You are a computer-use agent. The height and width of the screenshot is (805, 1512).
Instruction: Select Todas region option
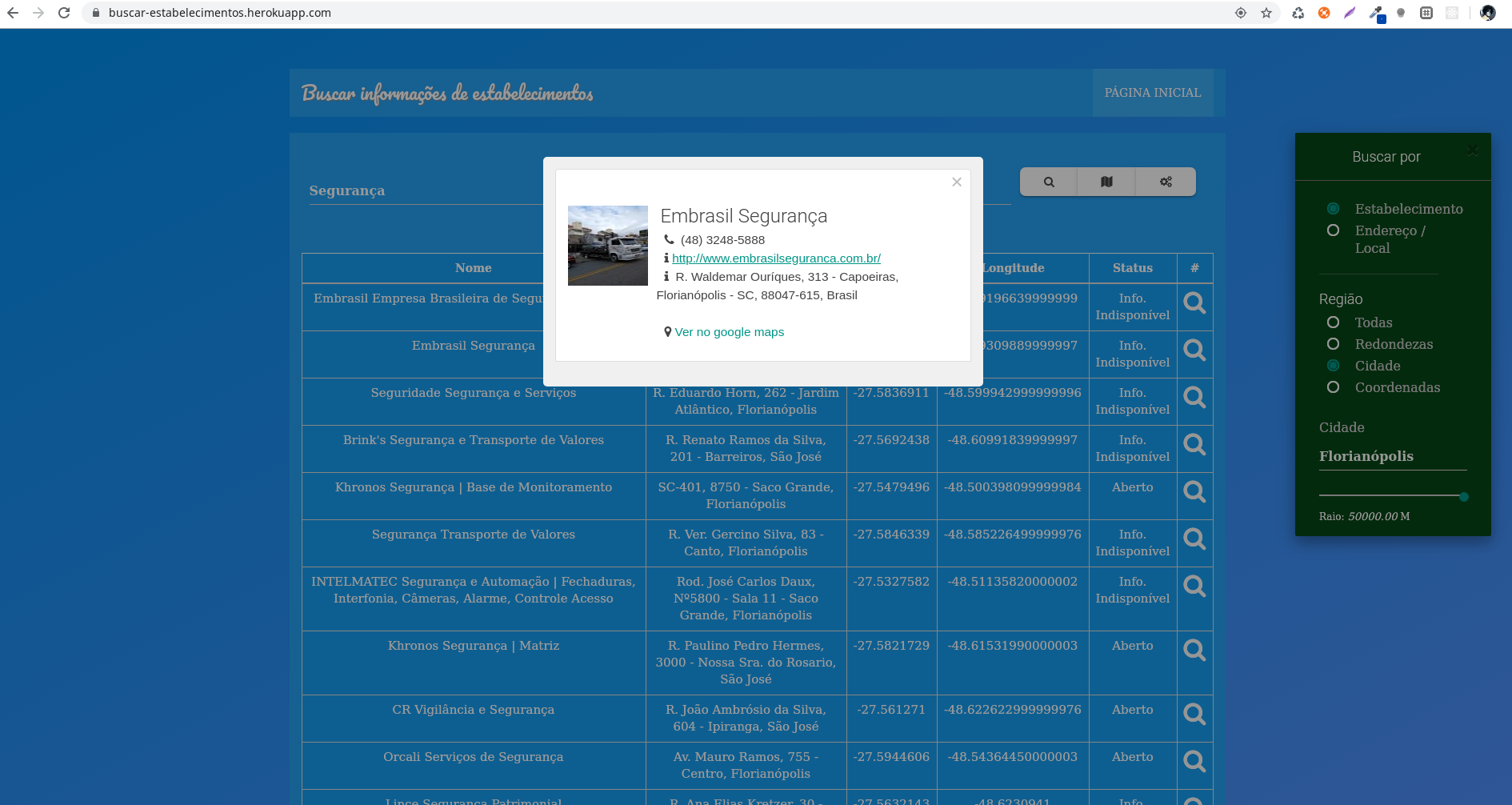click(x=1333, y=322)
